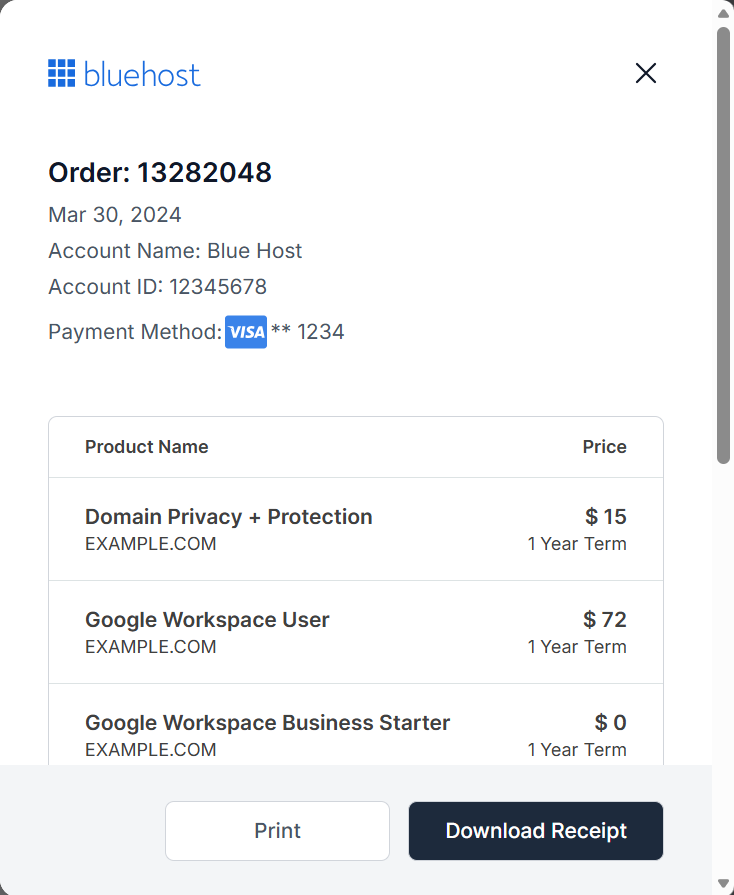
Task: Select the Price column header
Action: click(604, 446)
